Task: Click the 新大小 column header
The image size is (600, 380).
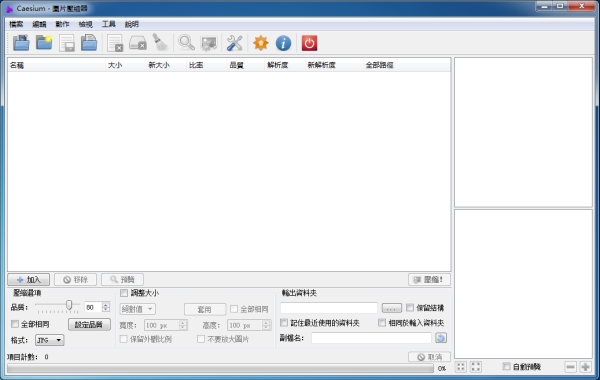Action: coord(166,65)
